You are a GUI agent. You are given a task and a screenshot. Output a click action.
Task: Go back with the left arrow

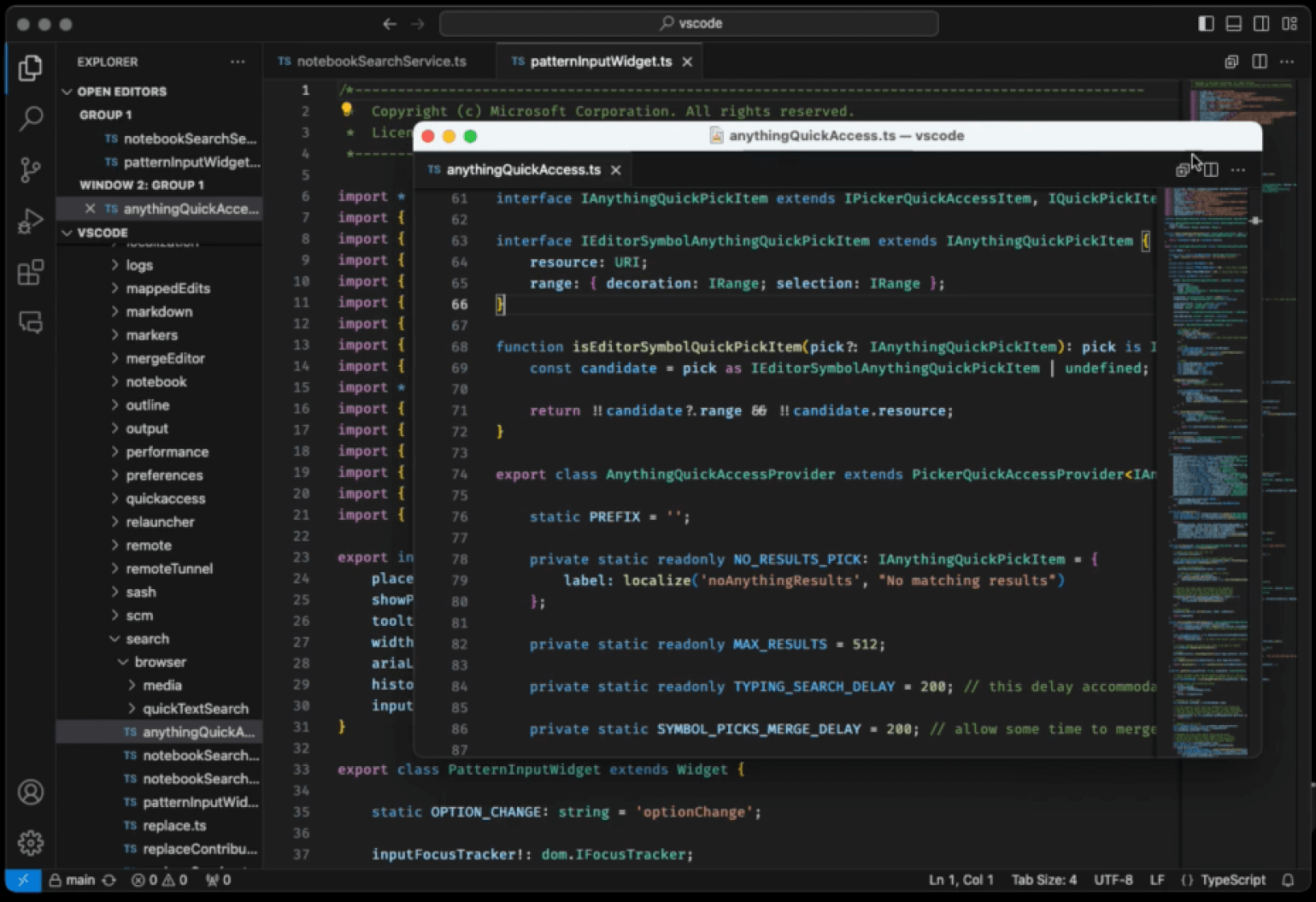390,24
